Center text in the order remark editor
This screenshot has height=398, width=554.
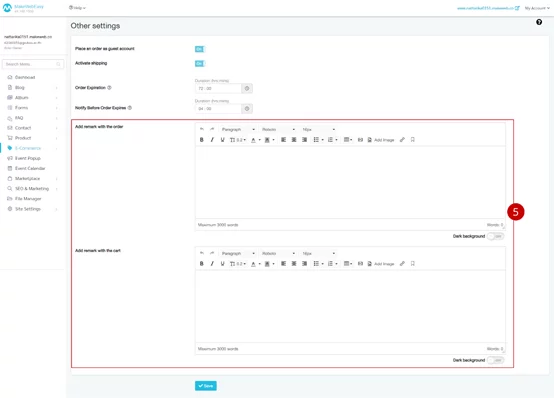tap(294, 140)
